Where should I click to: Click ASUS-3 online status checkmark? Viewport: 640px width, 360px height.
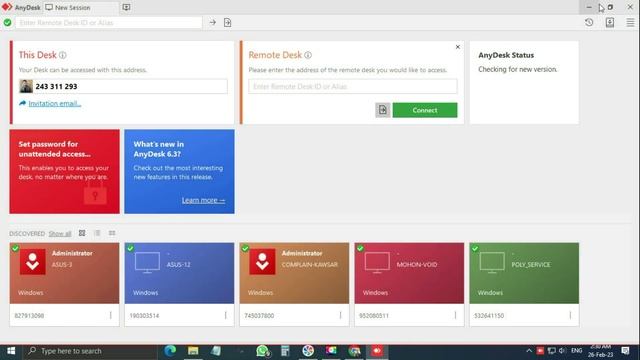(x=15, y=248)
